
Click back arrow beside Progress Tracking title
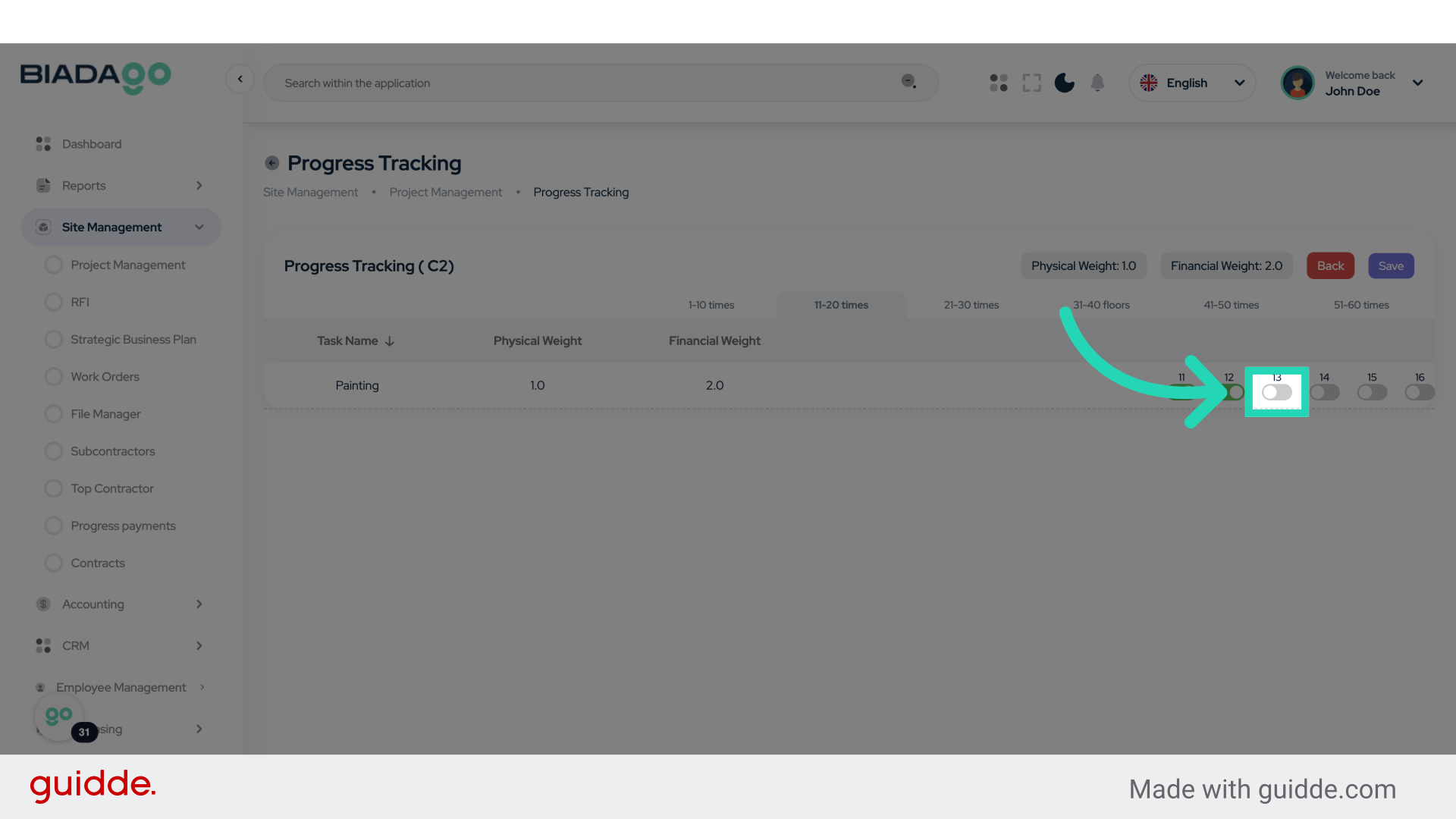pos(271,163)
